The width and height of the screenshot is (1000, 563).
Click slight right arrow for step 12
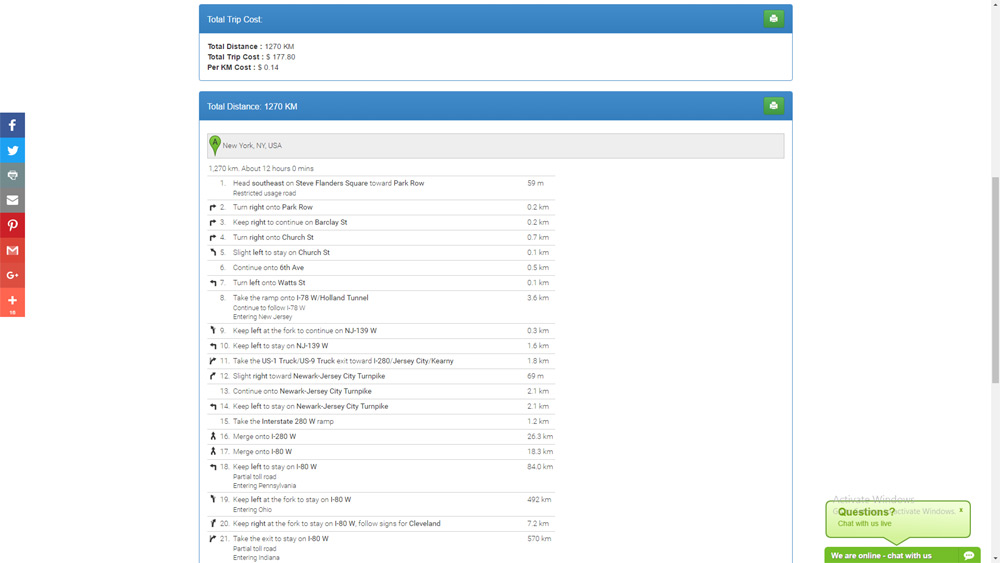213,376
